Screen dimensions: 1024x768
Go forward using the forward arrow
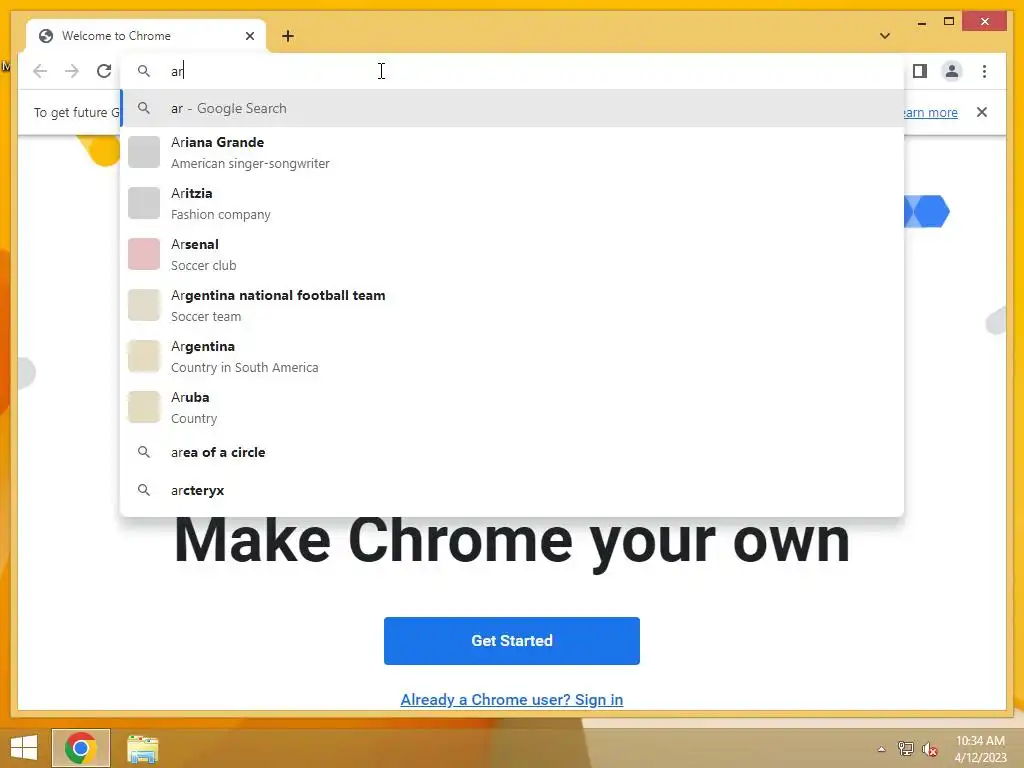72,71
